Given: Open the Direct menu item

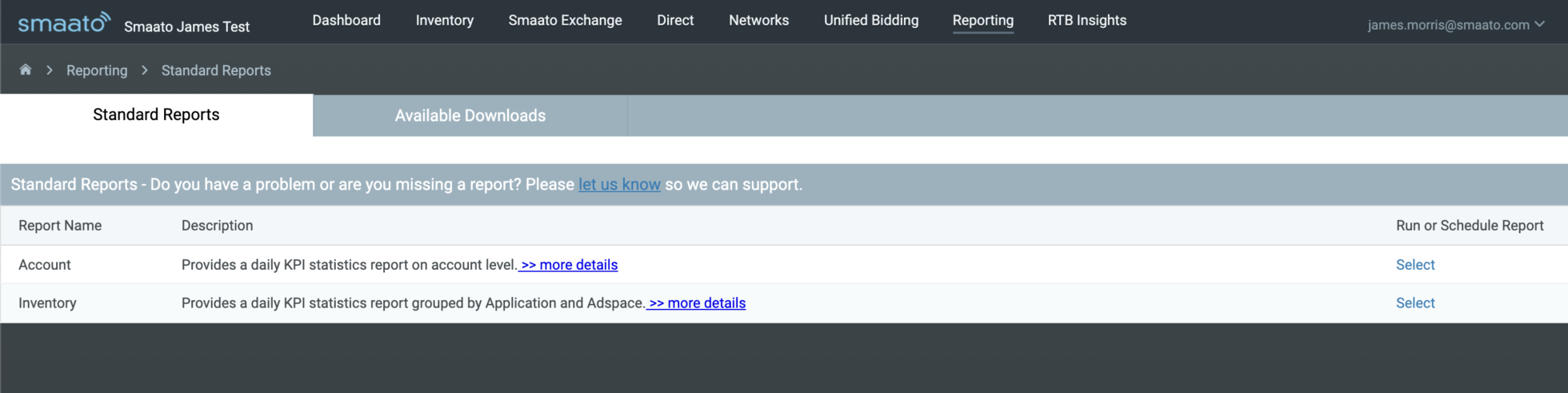Looking at the screenshot, I should (x=675, y=21).
